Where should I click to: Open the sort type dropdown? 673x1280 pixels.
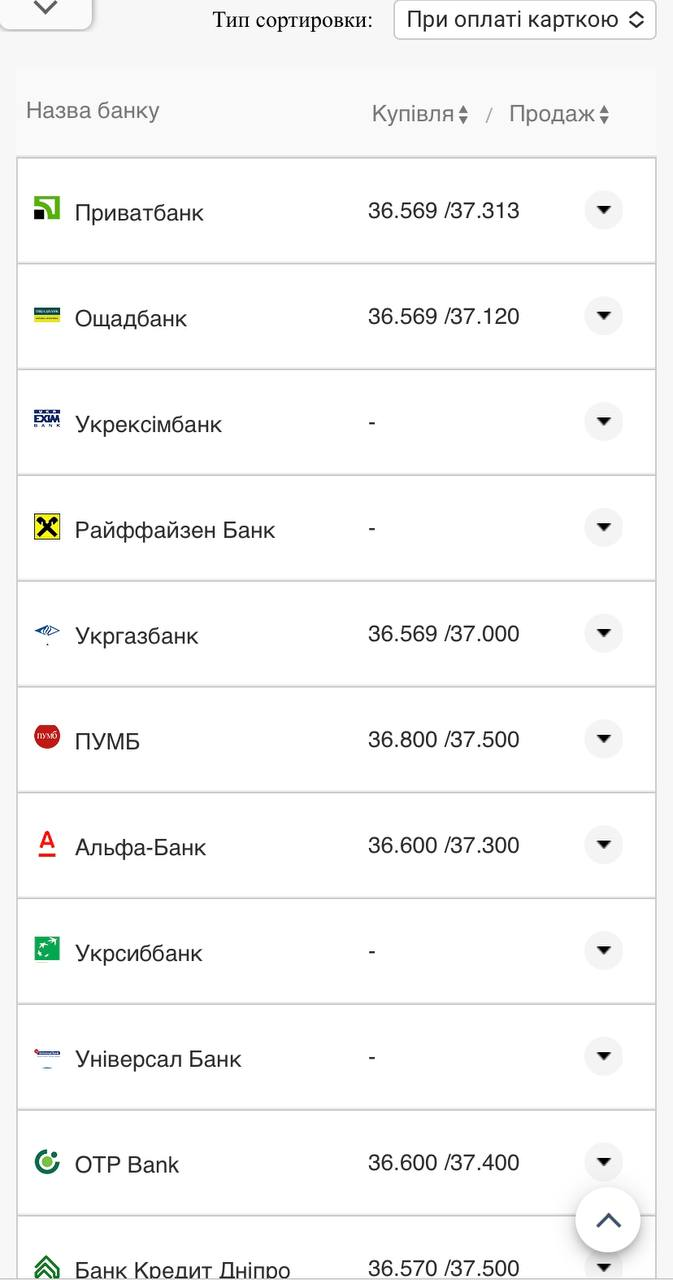pos(525,20)
